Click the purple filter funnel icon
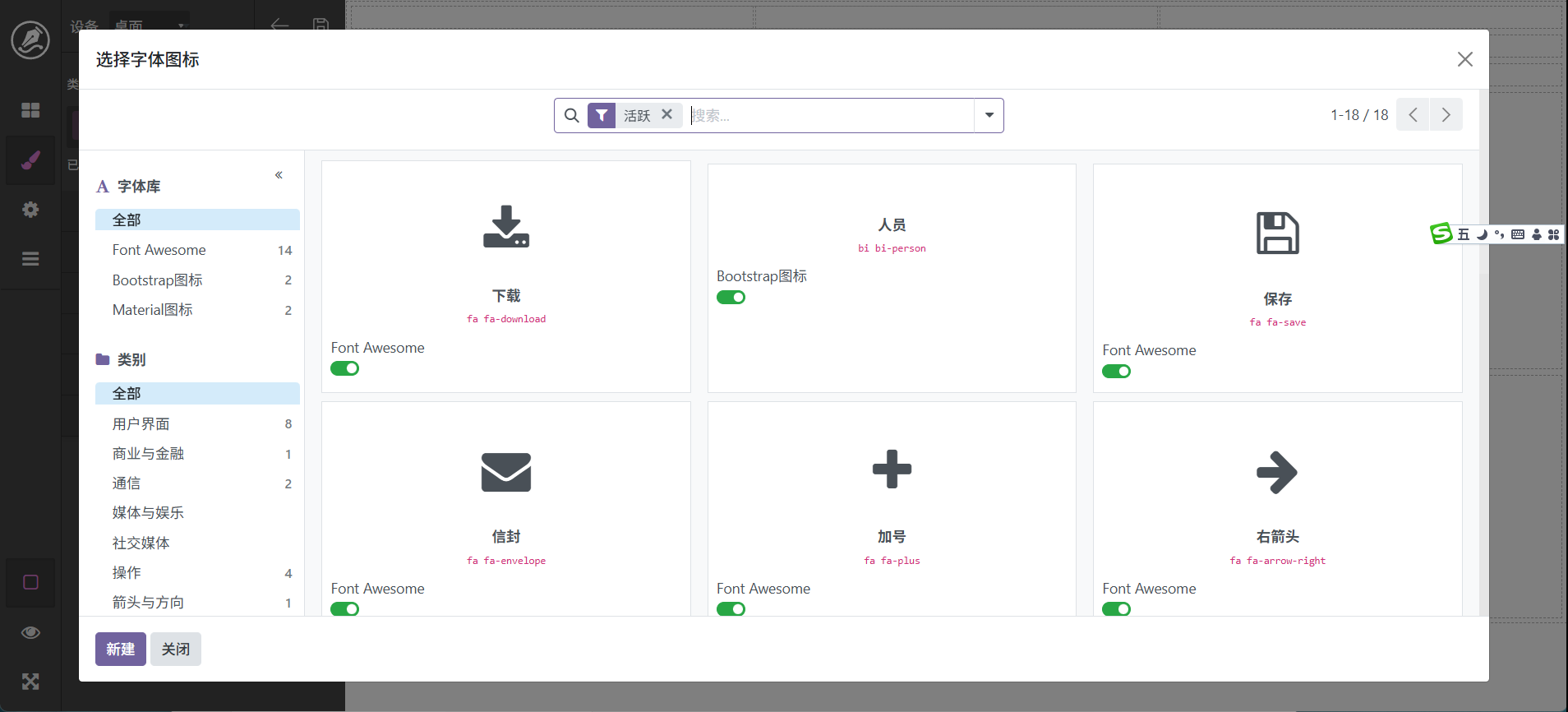This screenshot has height=712, width=1568. click(x=602, y=116)
